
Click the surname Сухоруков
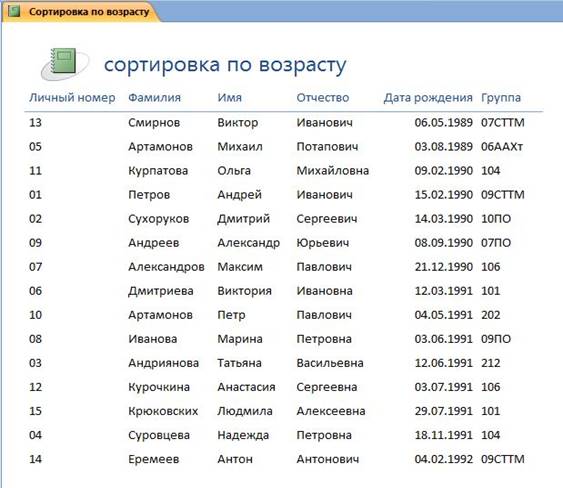158,219
